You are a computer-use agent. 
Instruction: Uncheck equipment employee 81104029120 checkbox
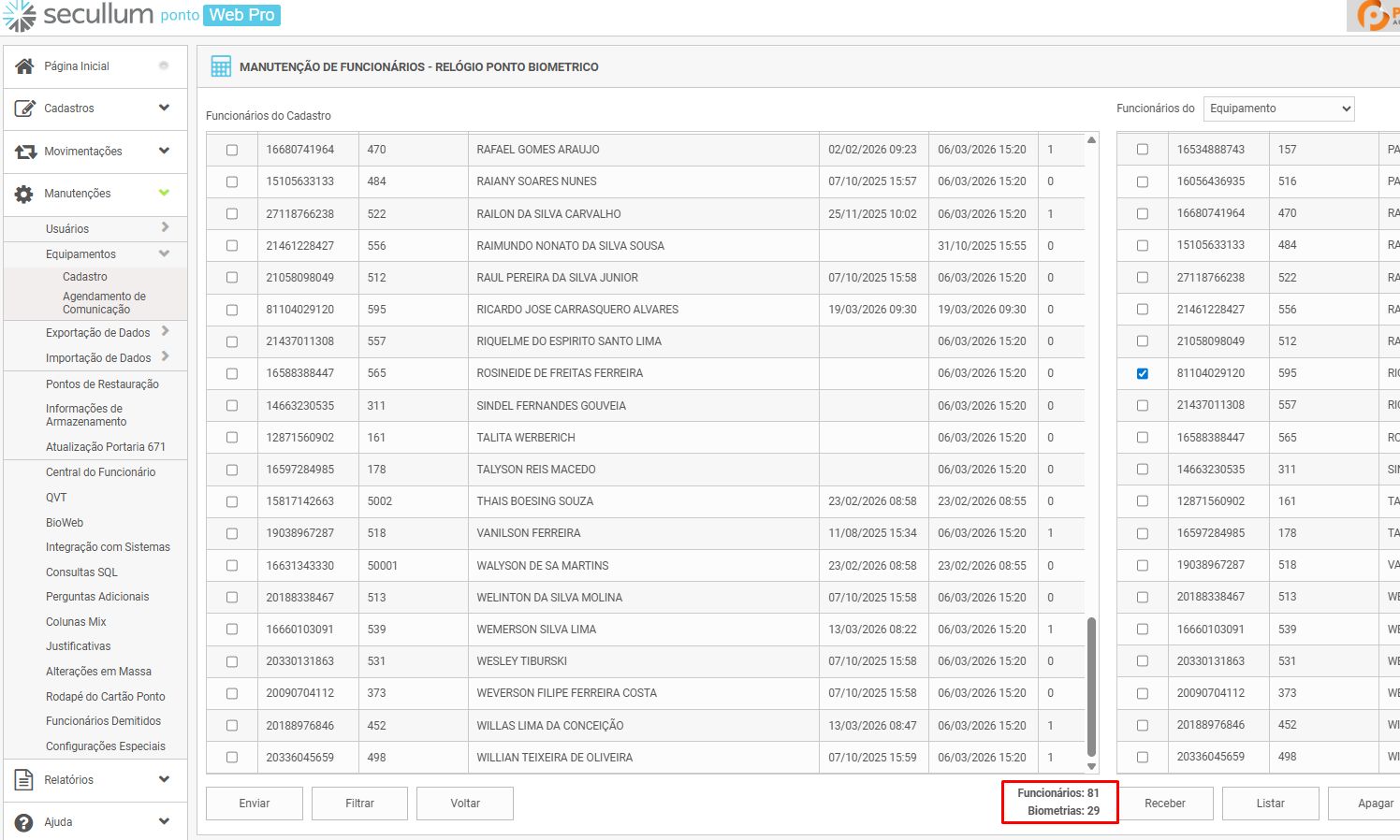1142,373
